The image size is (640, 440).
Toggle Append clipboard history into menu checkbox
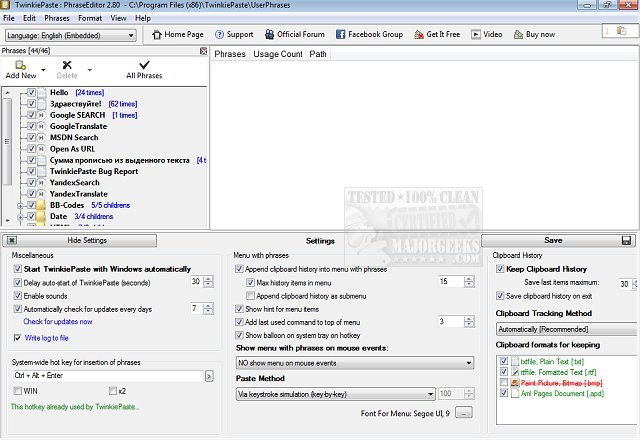(x=239, y=269)
